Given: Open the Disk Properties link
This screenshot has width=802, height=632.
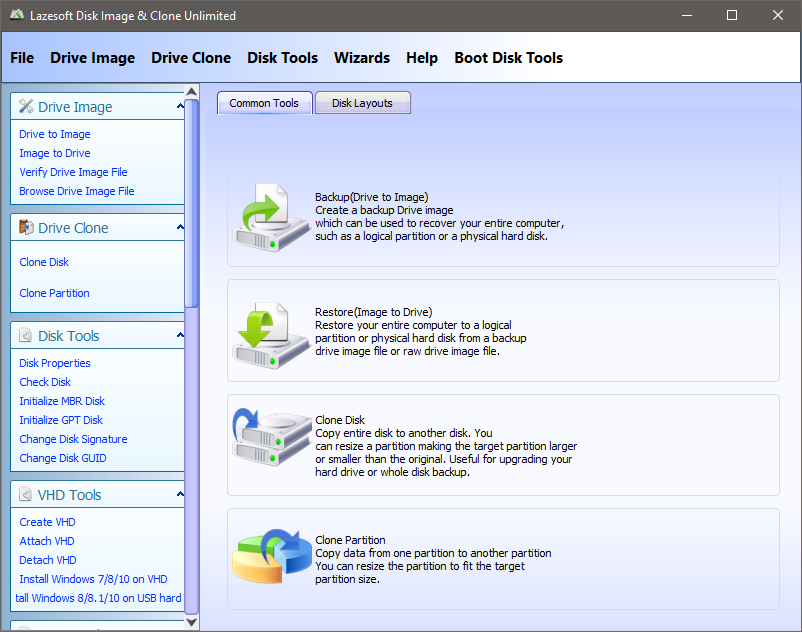Looking at the screenshot, I should [55, 363].
